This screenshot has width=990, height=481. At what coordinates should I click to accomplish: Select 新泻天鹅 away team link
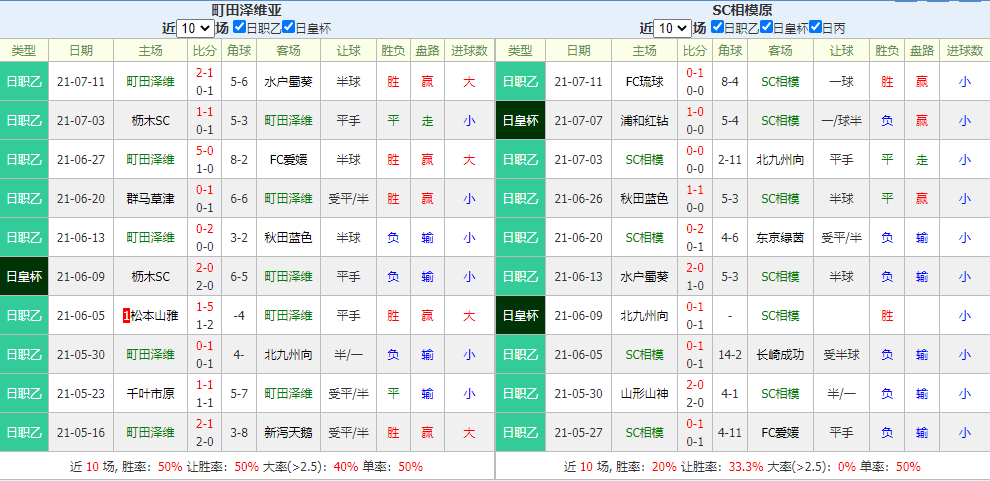(x=288, y=432)
